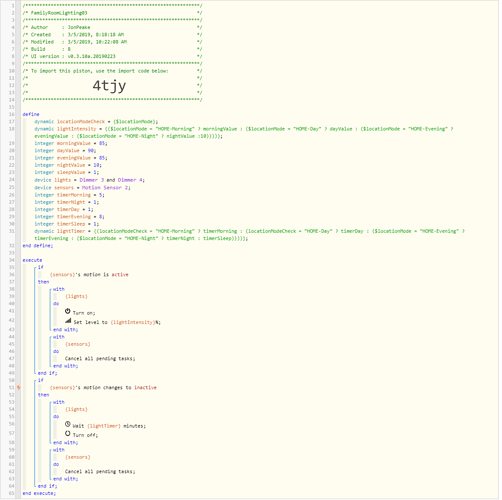
Task: Select the integer timerEvening = 8 line
Action: [x=69, y=217]
